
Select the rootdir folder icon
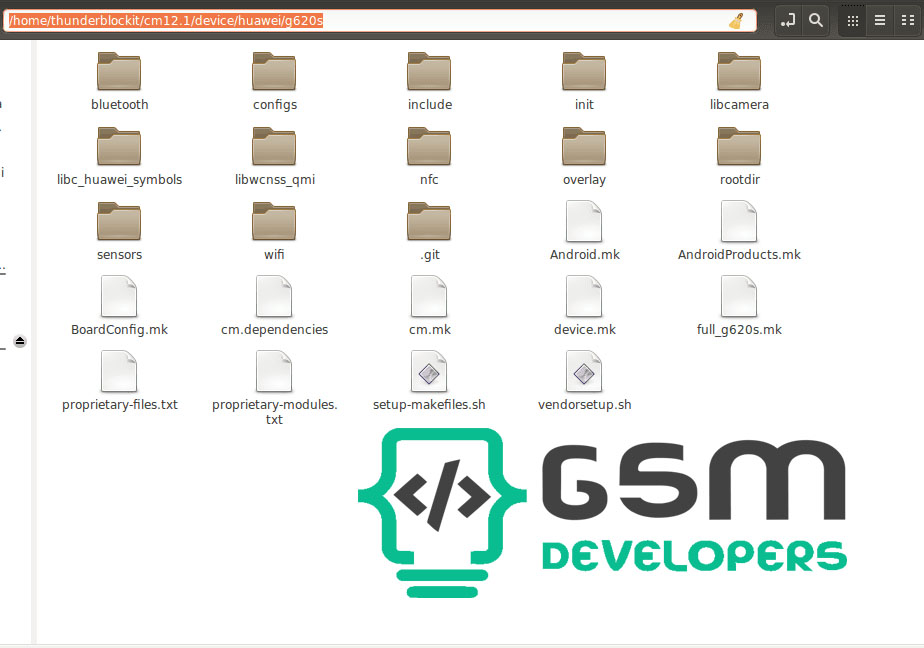(x=739, y=146)
